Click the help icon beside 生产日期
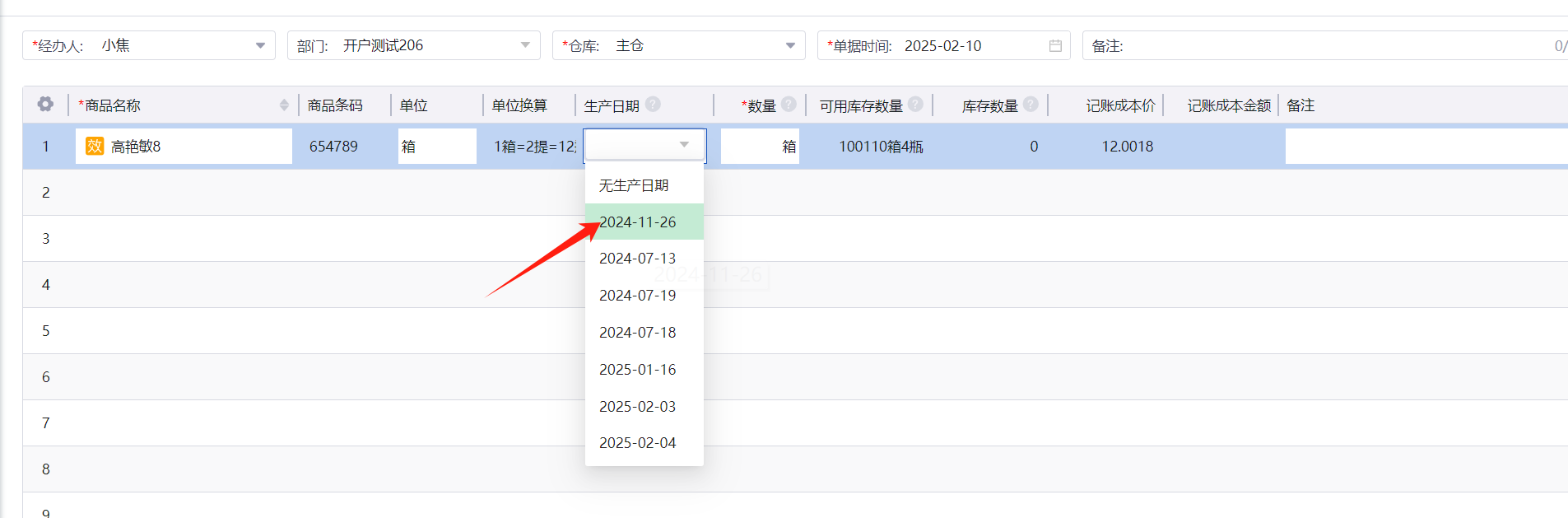This screenshot has height=518, width=1568. click(x=653, y=105)
